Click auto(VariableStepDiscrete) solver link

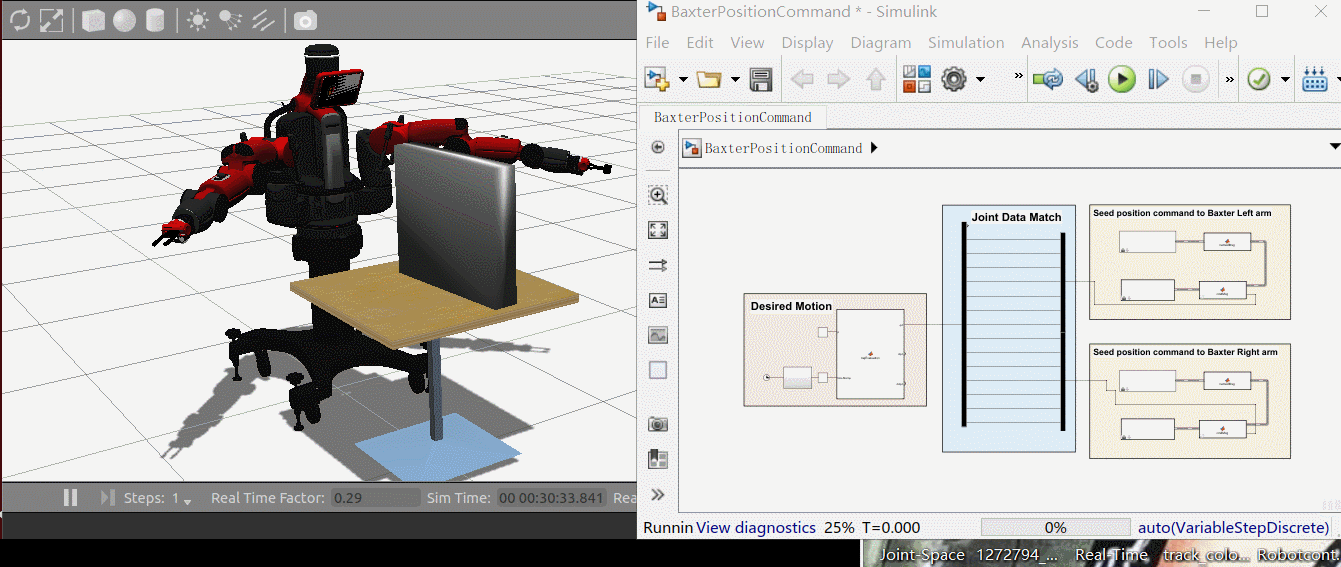[1233, 527]
